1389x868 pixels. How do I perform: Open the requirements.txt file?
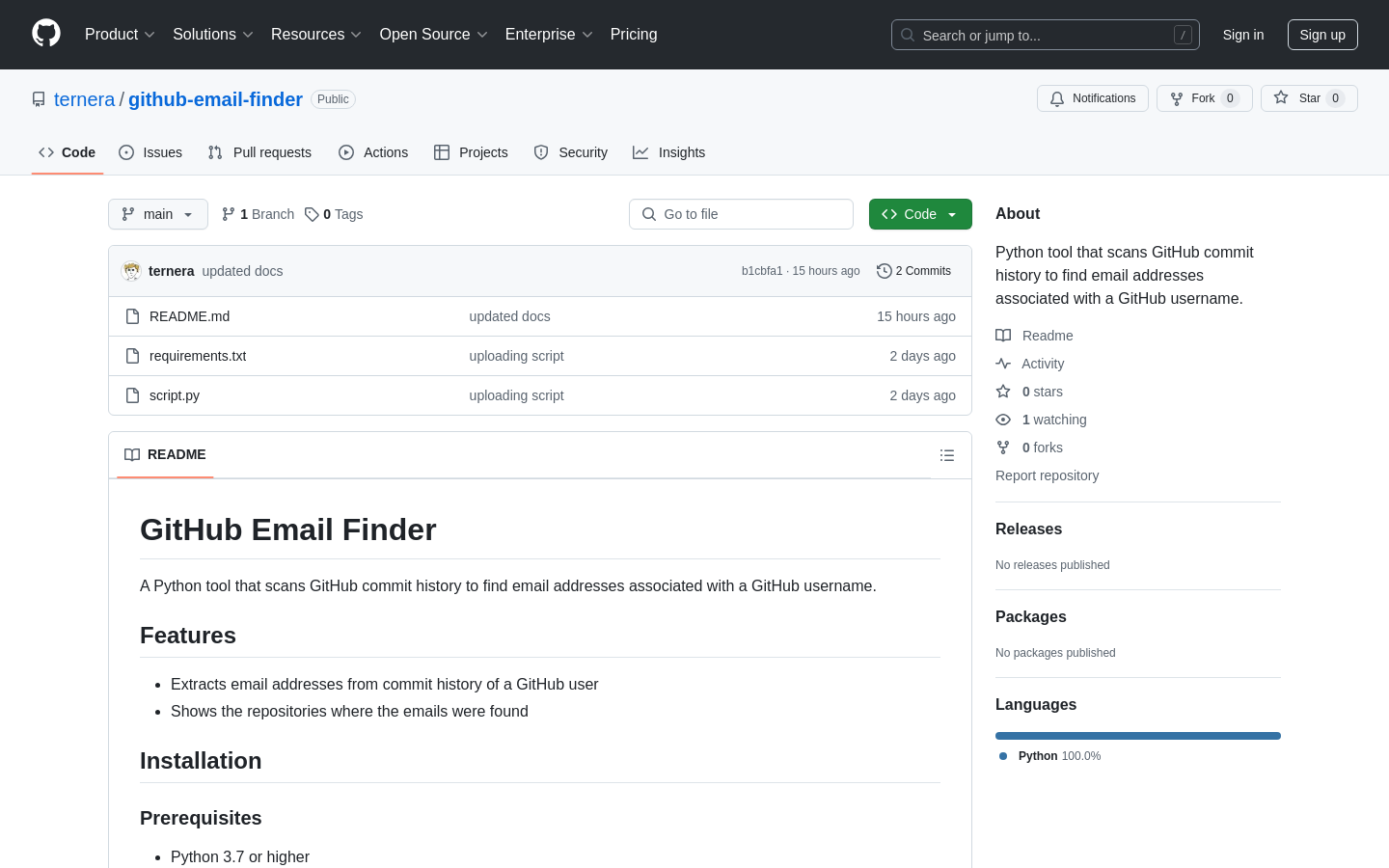[x=198, y=356]
